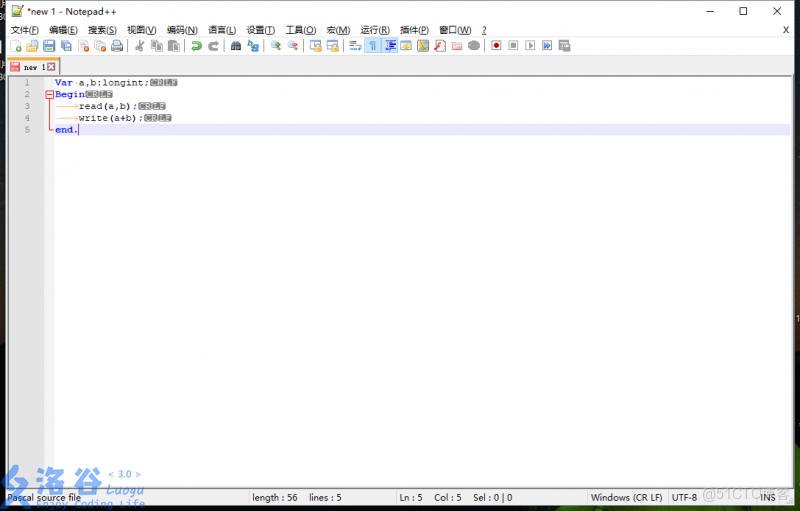Click the Stop recording macro button

point(513,46)
